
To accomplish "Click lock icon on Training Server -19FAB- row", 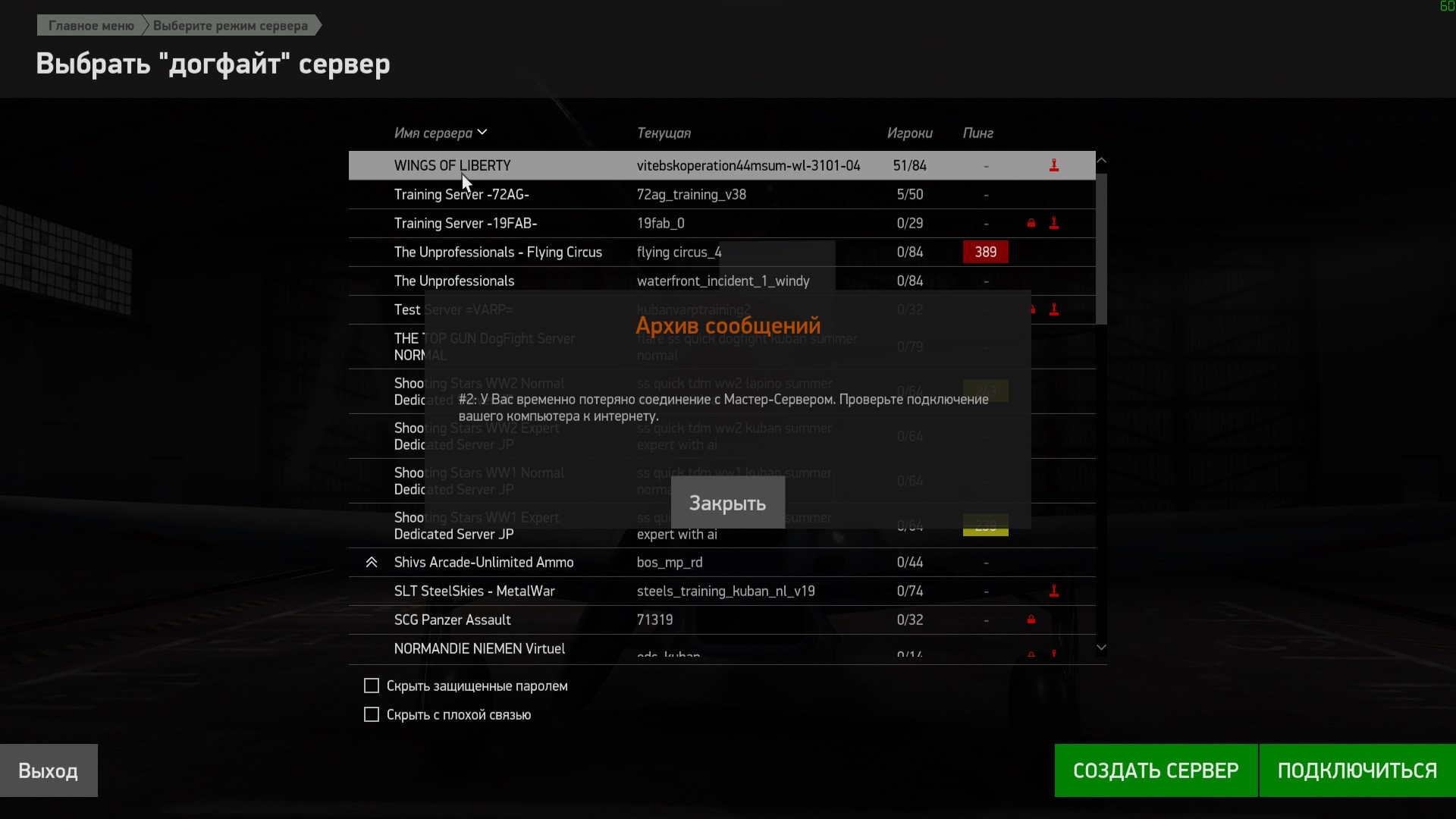I will tap(1031, 223).
